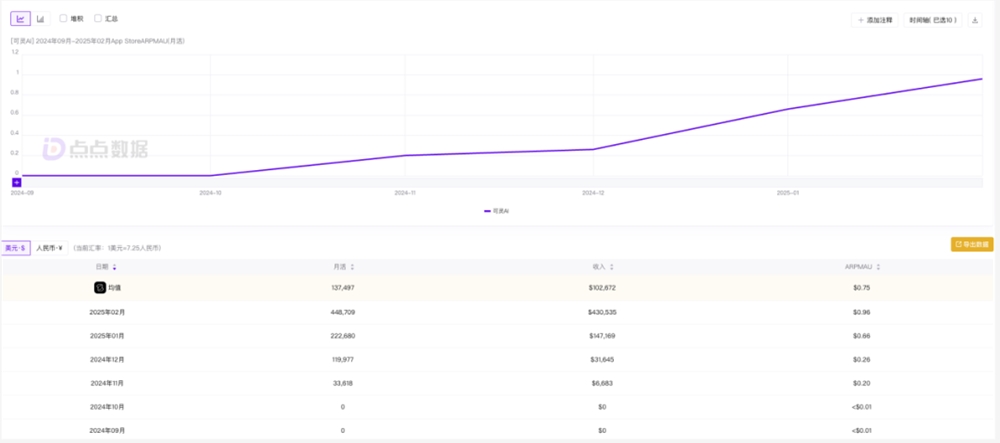Viewport: 1000px width, 443px height.
Task: Click the purple line at 2024-12 point
Action: 594,149
